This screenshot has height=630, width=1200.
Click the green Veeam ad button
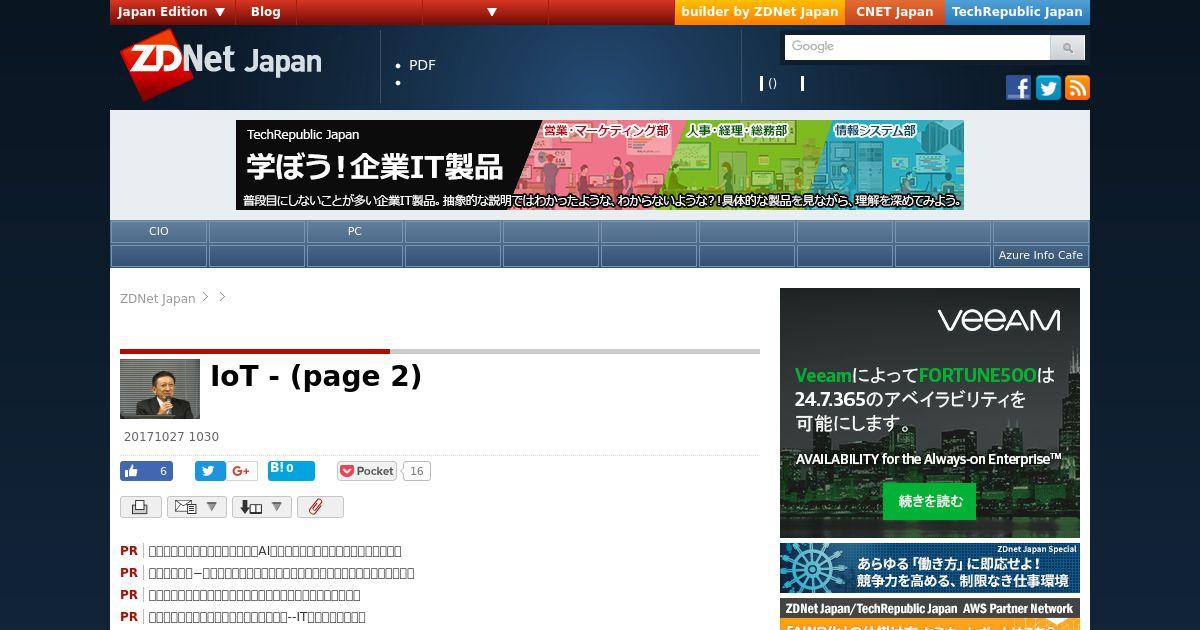tap(929, 501)
